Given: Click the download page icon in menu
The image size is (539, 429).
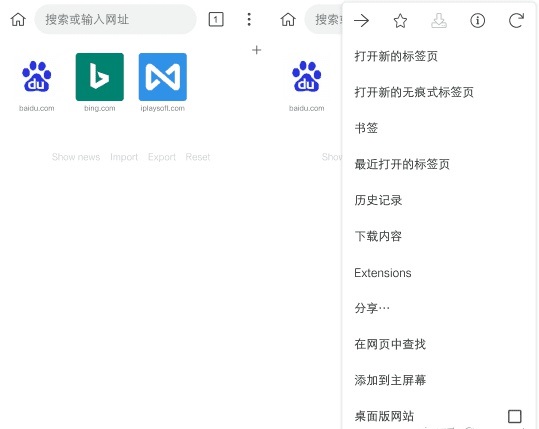Looking at the screenshot, I should pos(439,21).
